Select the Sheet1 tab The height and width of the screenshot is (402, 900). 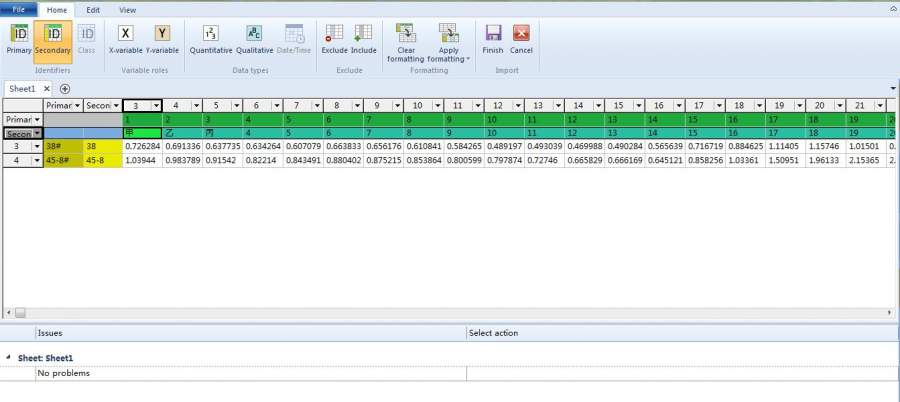(x=22, y=89)
